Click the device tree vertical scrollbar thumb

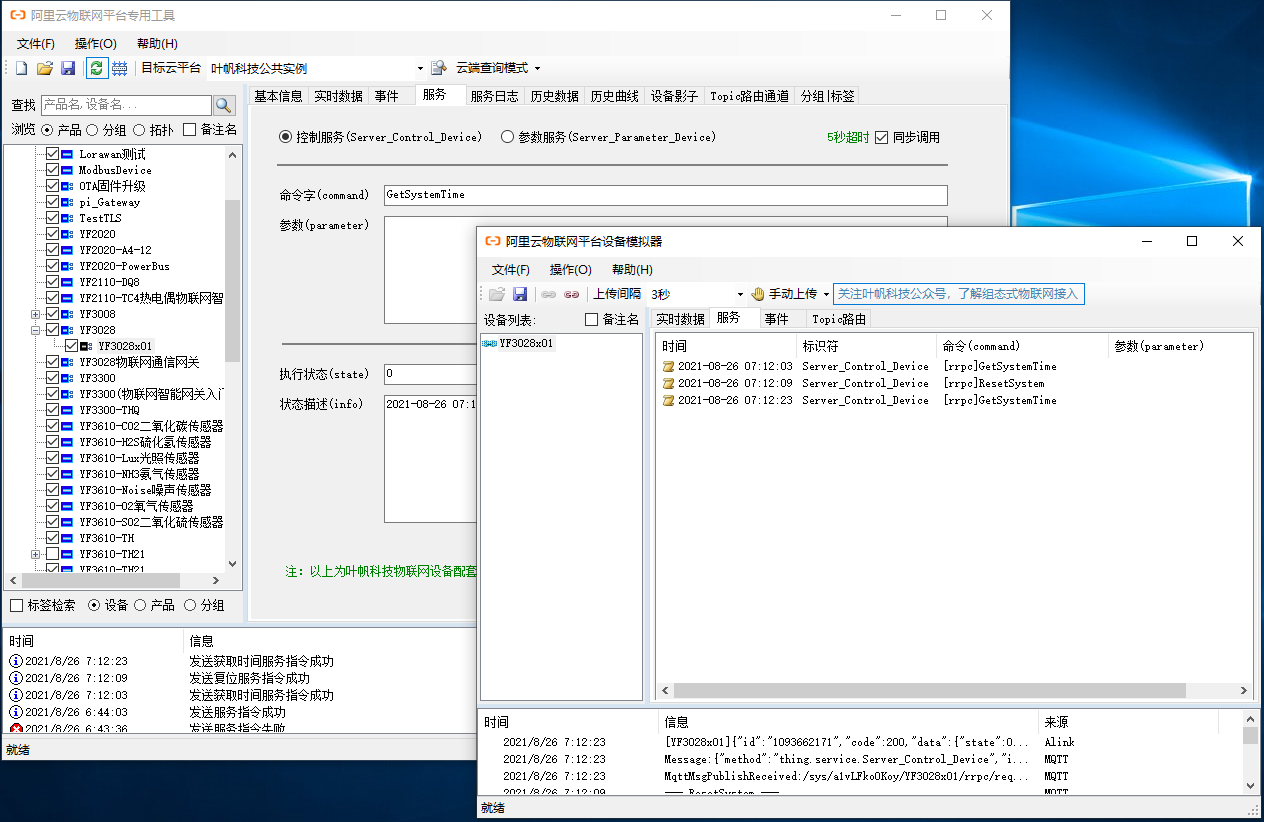coord(233,280)
